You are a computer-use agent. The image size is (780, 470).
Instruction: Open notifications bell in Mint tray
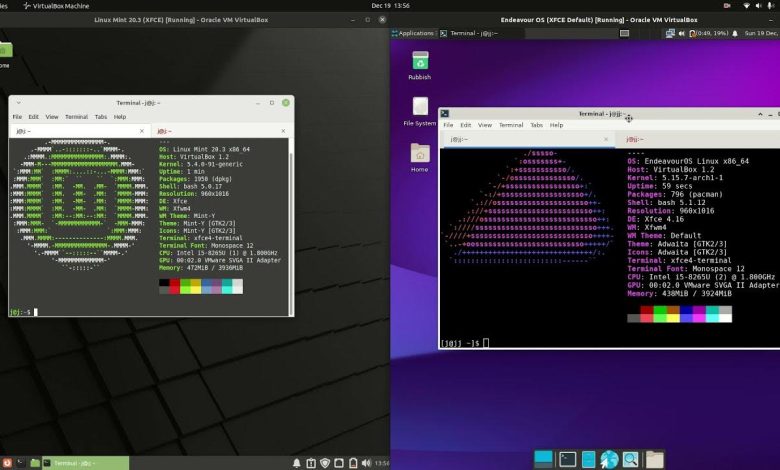click(x=296, y=463)
